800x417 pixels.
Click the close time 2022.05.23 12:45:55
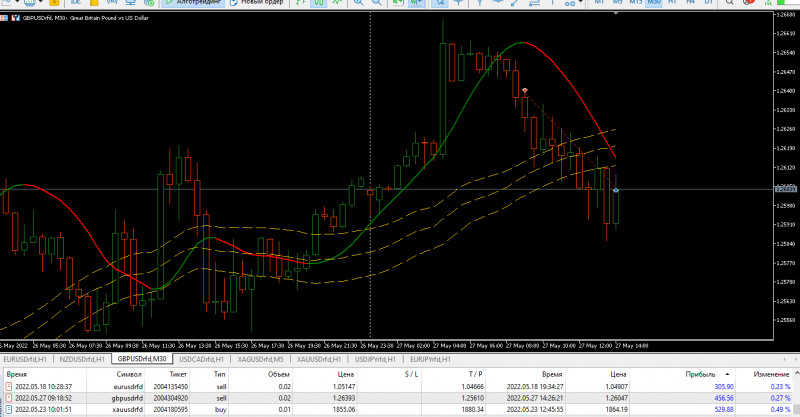pos(535,409)
